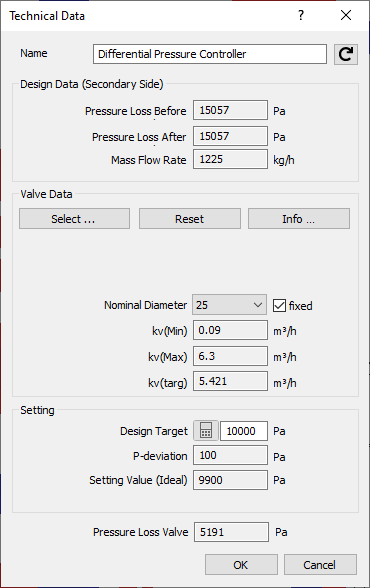Click the P-deviation value field

[230, 455]
